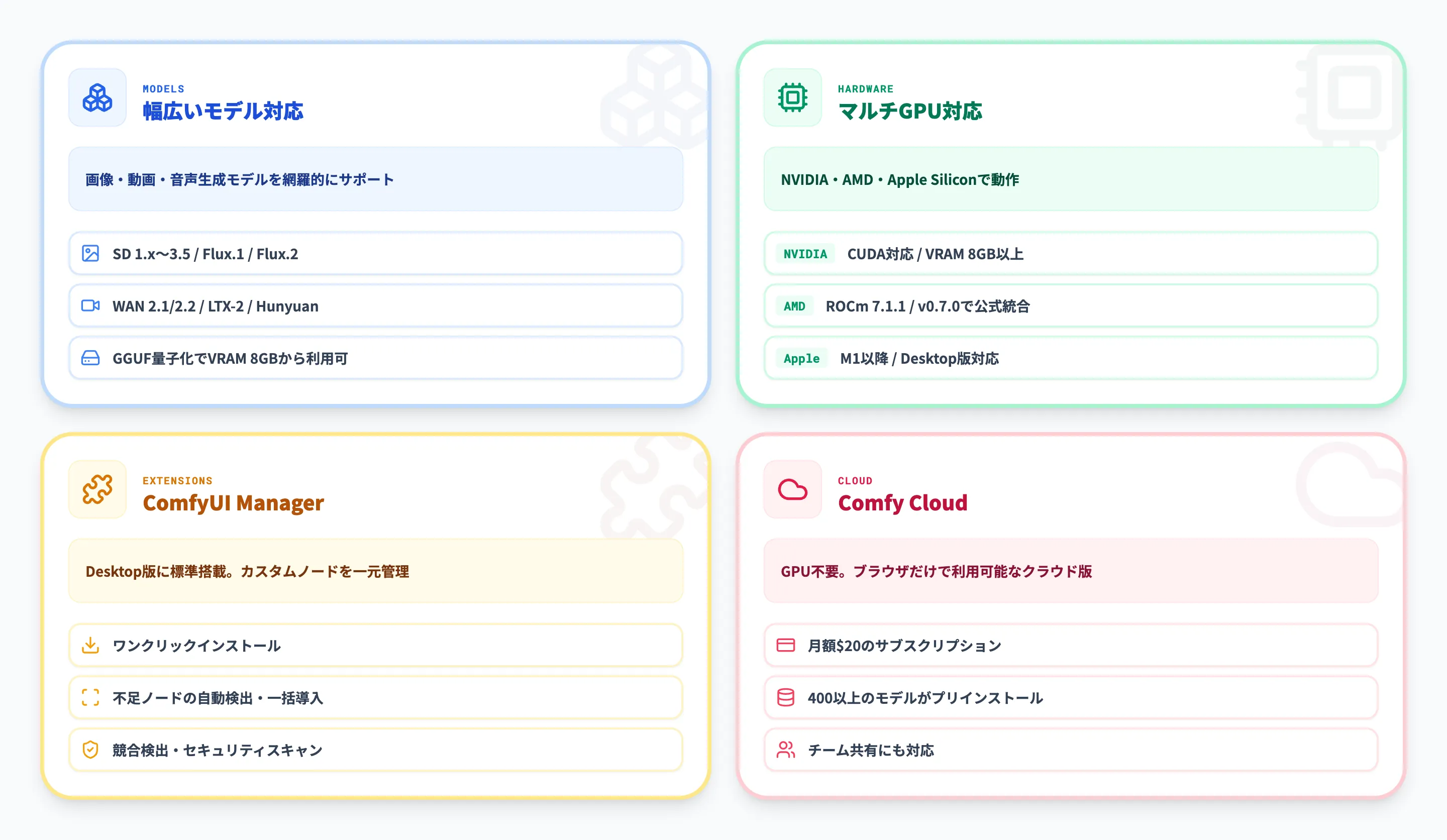Select the NVIDIA badge in the hardware card
This screenshot has width=1447, height=840.
pos(805,253)
